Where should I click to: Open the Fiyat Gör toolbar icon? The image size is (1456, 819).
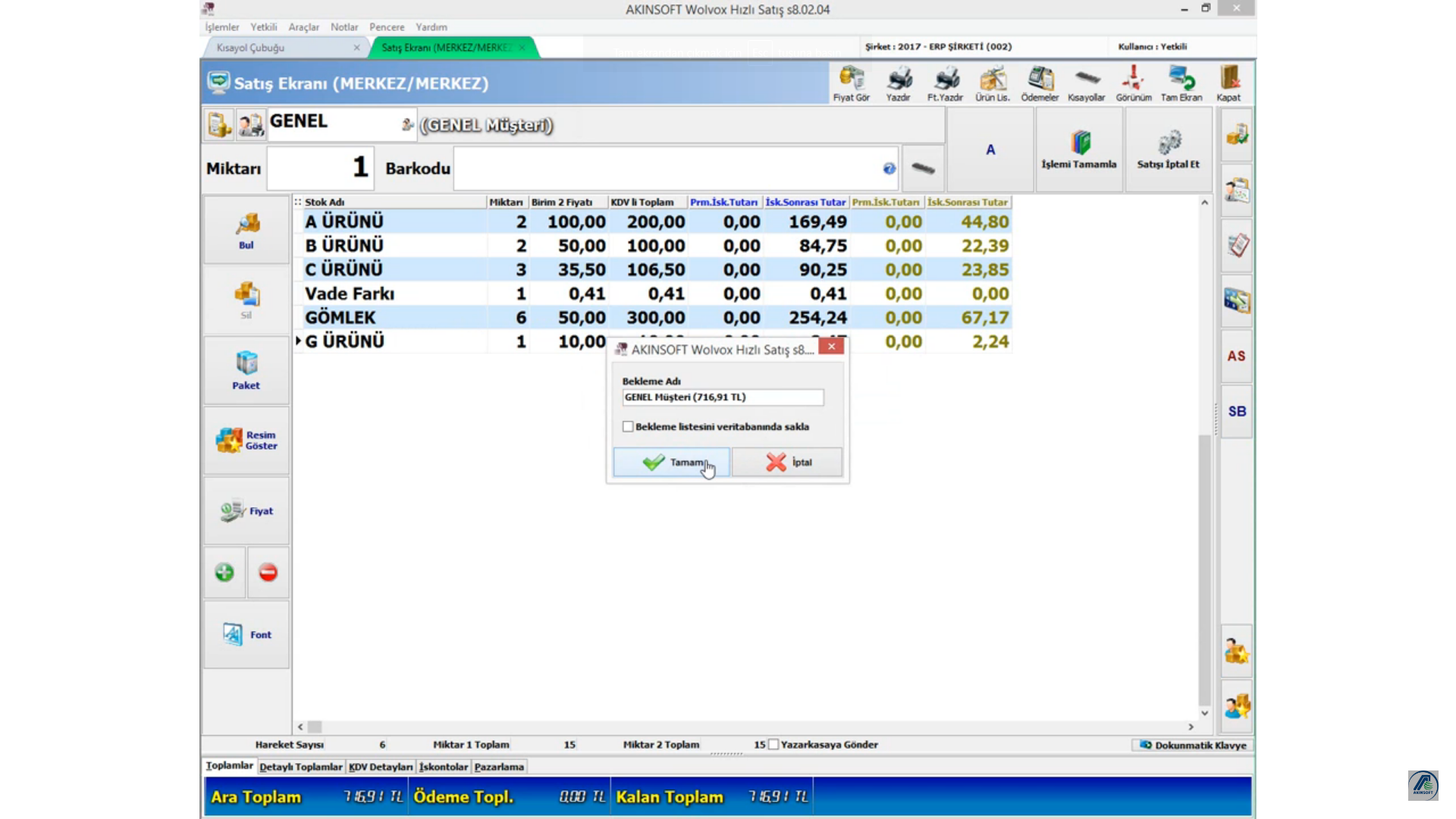click(x=851, y=83)
